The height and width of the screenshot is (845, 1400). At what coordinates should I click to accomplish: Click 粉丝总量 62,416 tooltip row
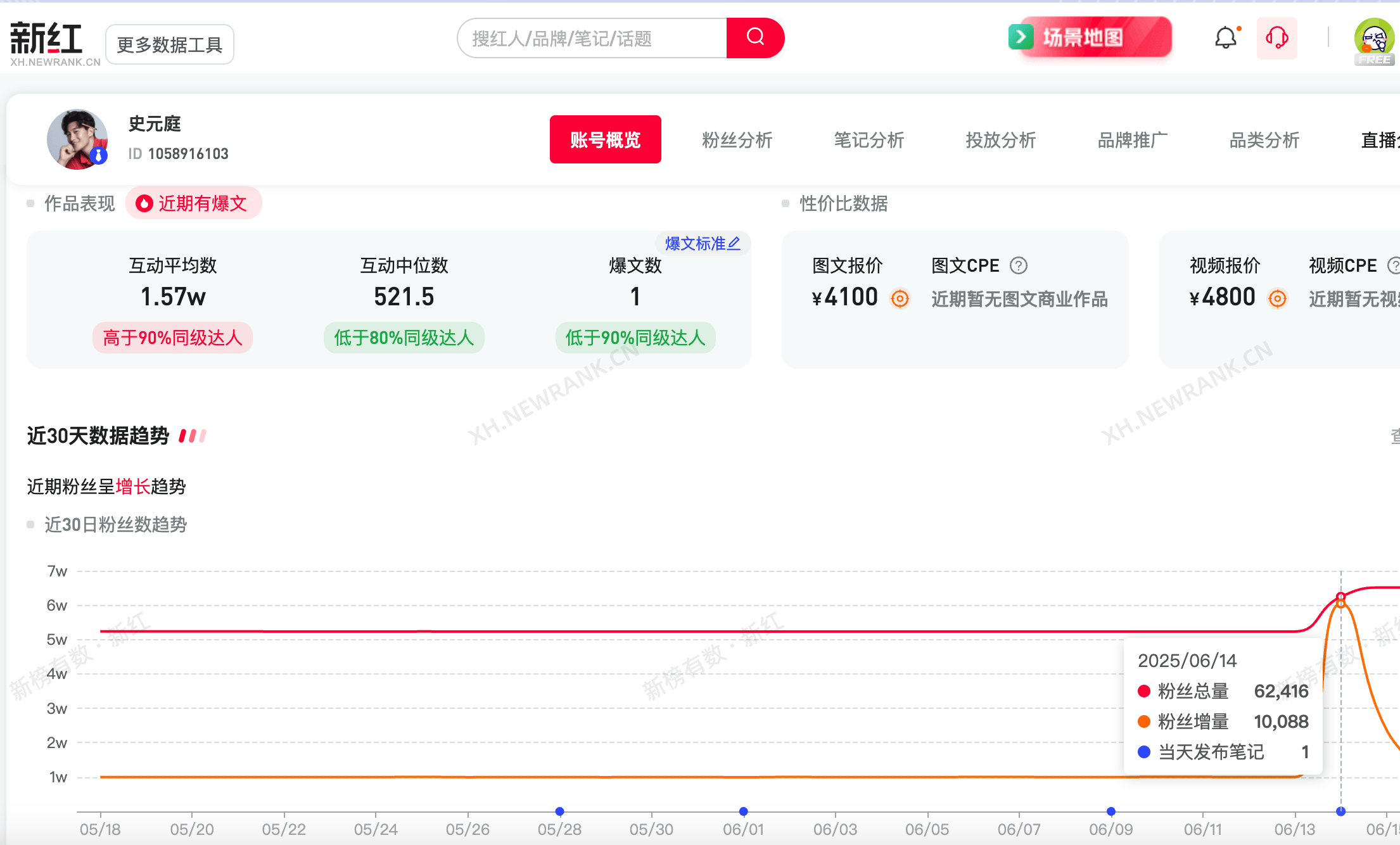tap(1223, 691)
